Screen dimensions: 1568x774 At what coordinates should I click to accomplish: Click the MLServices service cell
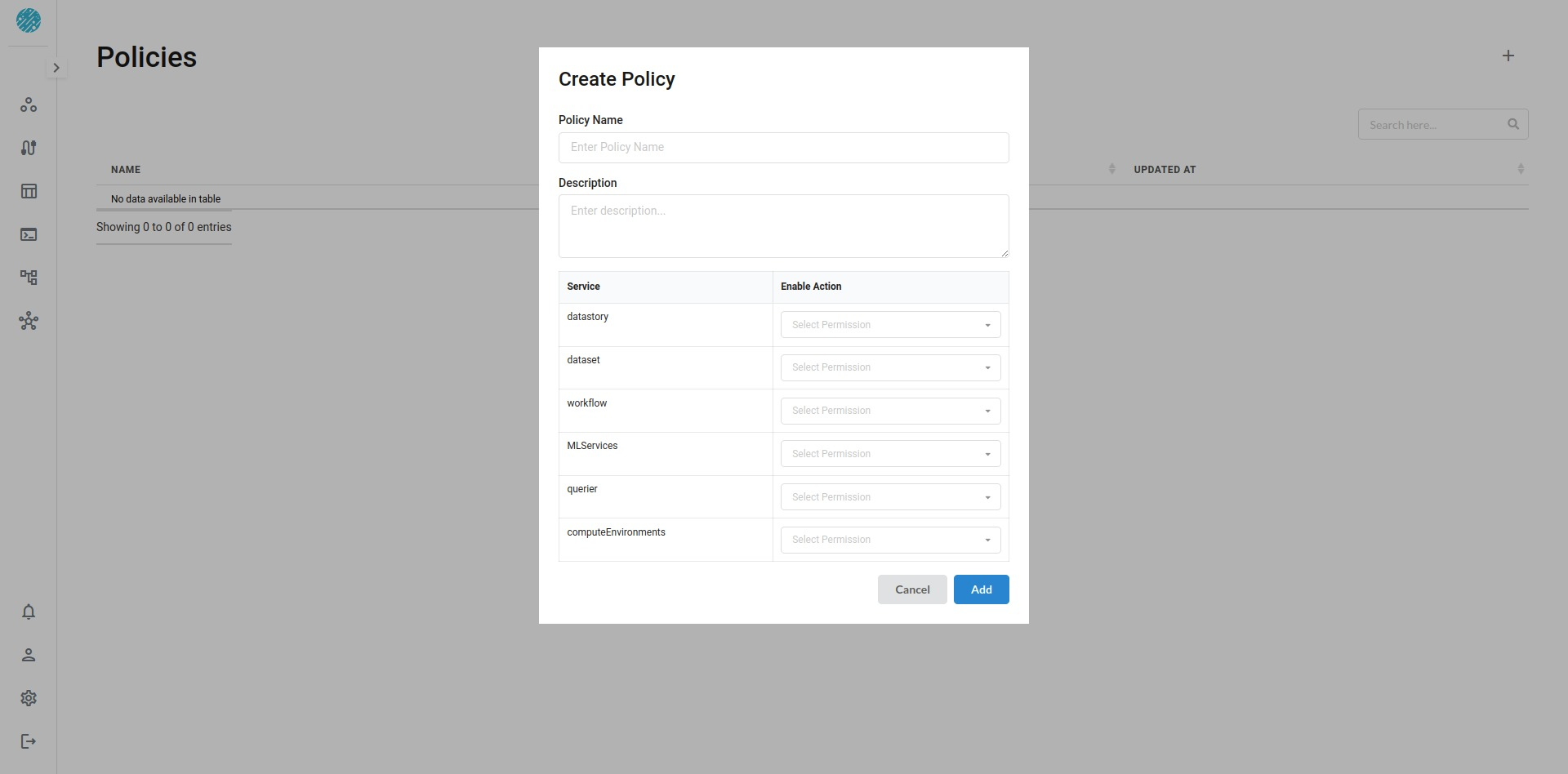pos(666,454)
